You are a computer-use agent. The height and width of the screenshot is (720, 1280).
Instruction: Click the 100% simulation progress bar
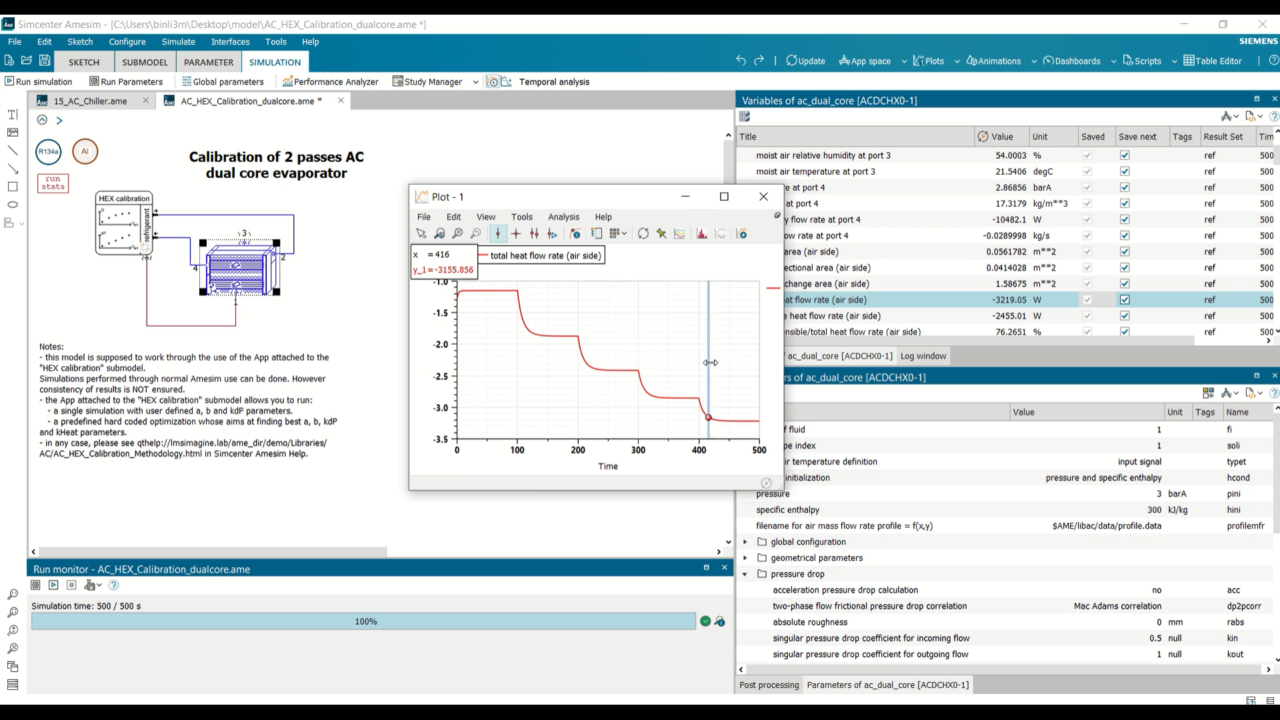pyautogui.click(x=364, y=621)
